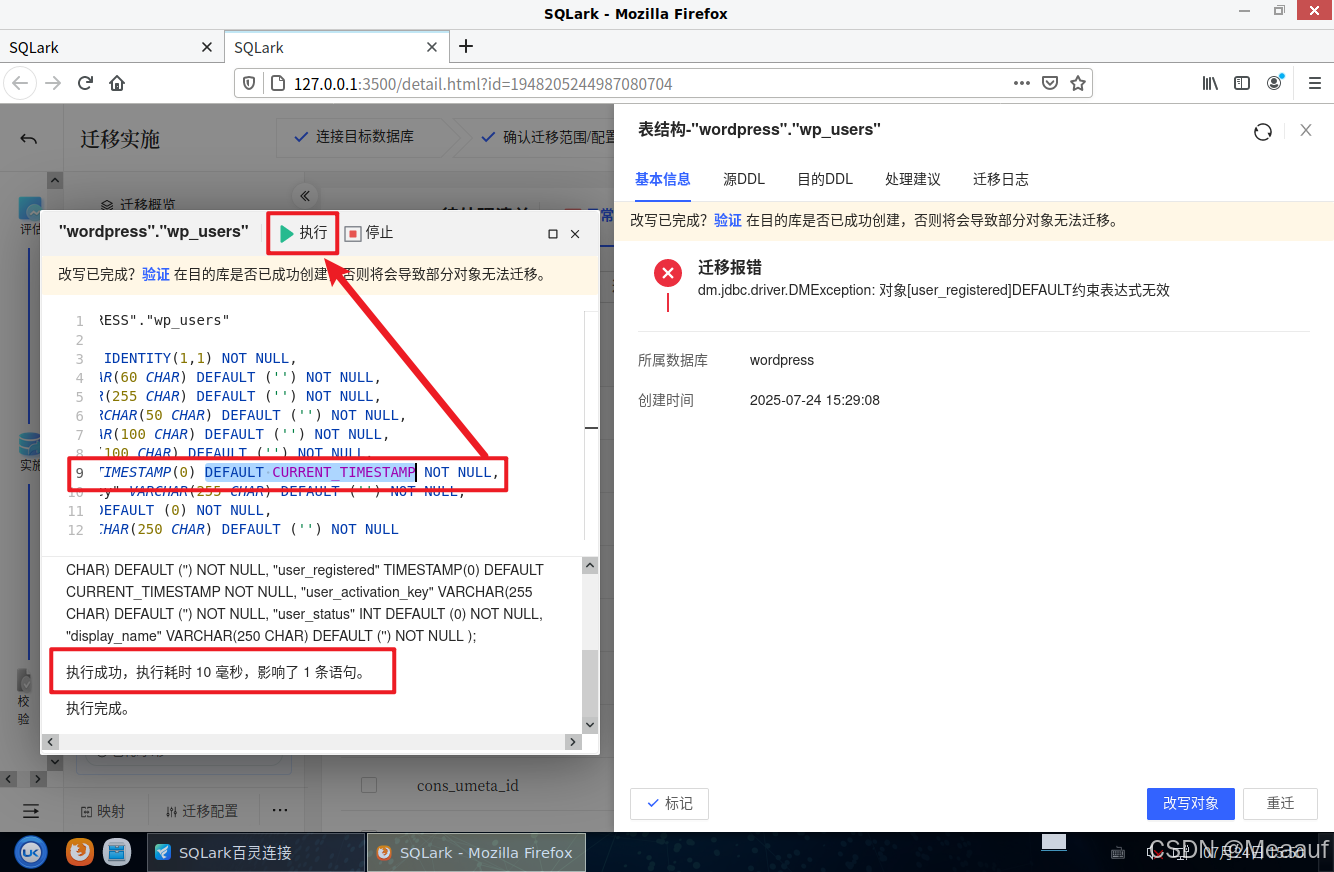Close the second SQLark browser tab
The image size is (1334, 872).
coord(432,47)
